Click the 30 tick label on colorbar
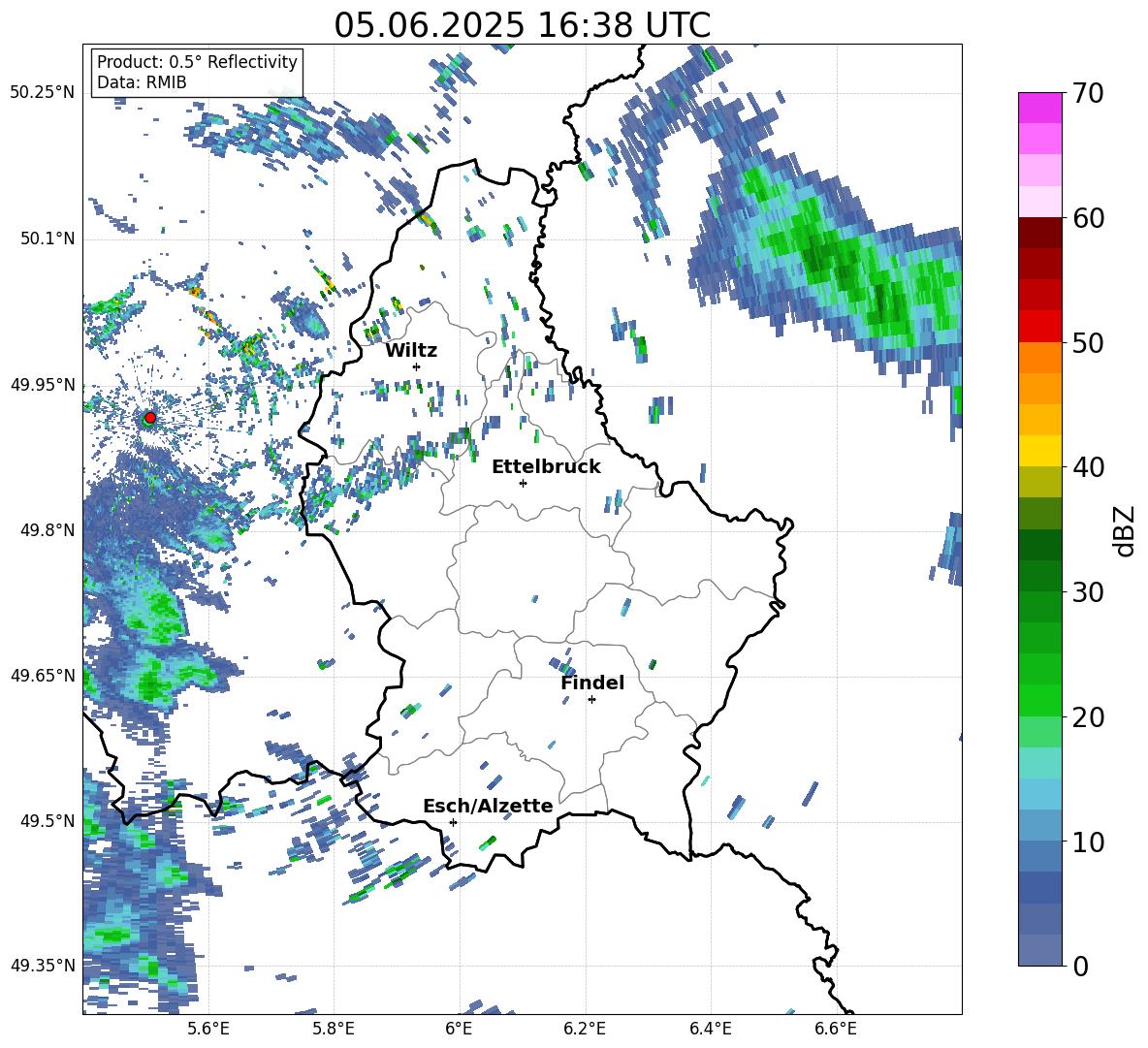 1087,592
